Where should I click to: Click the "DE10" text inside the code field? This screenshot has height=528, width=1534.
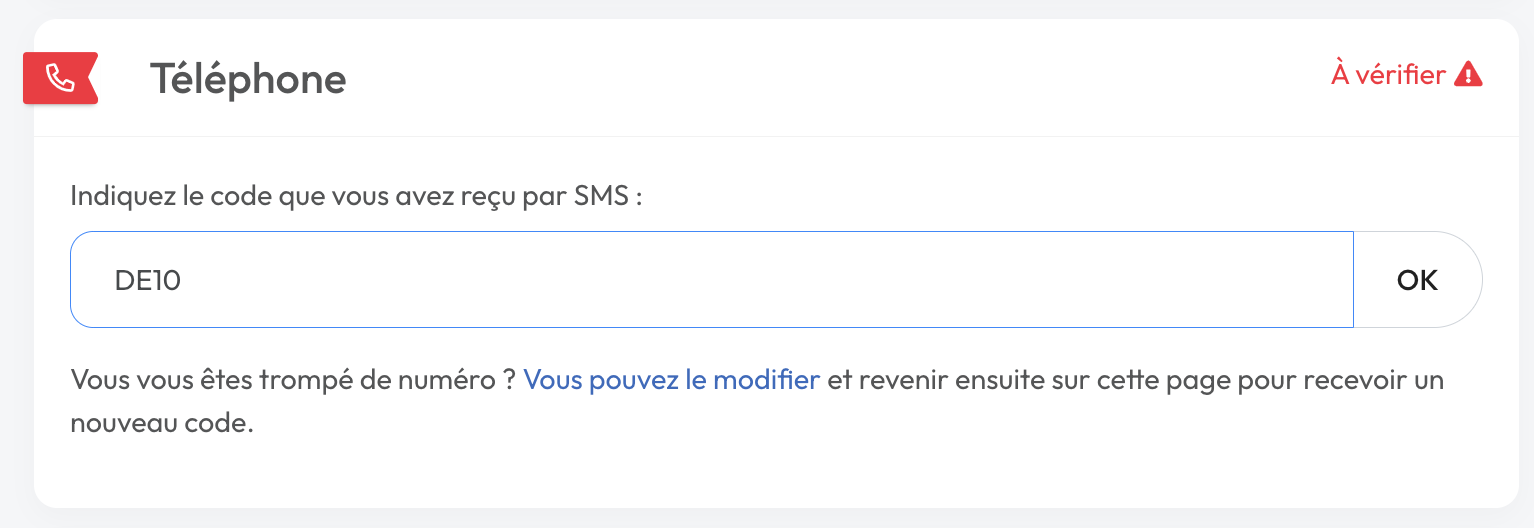tap(147, 280)
